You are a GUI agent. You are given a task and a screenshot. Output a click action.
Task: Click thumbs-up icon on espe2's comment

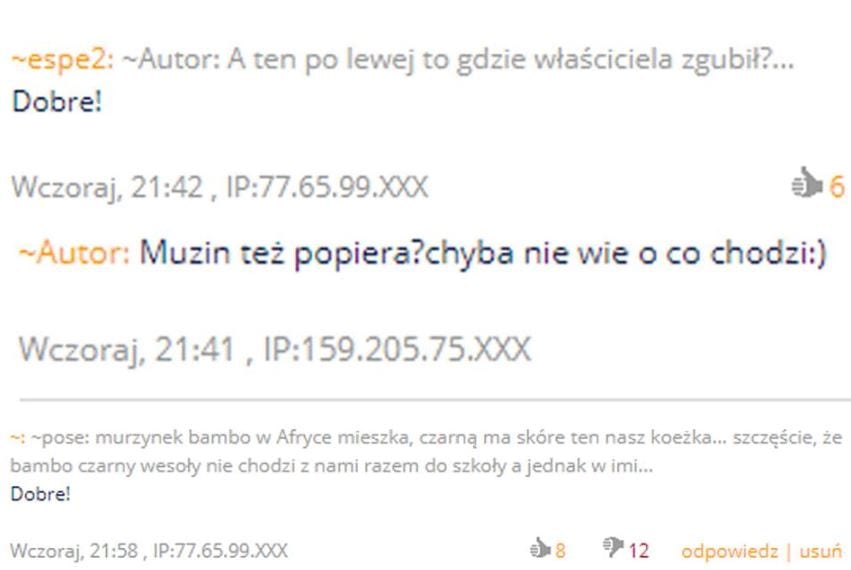pos(807,182)
